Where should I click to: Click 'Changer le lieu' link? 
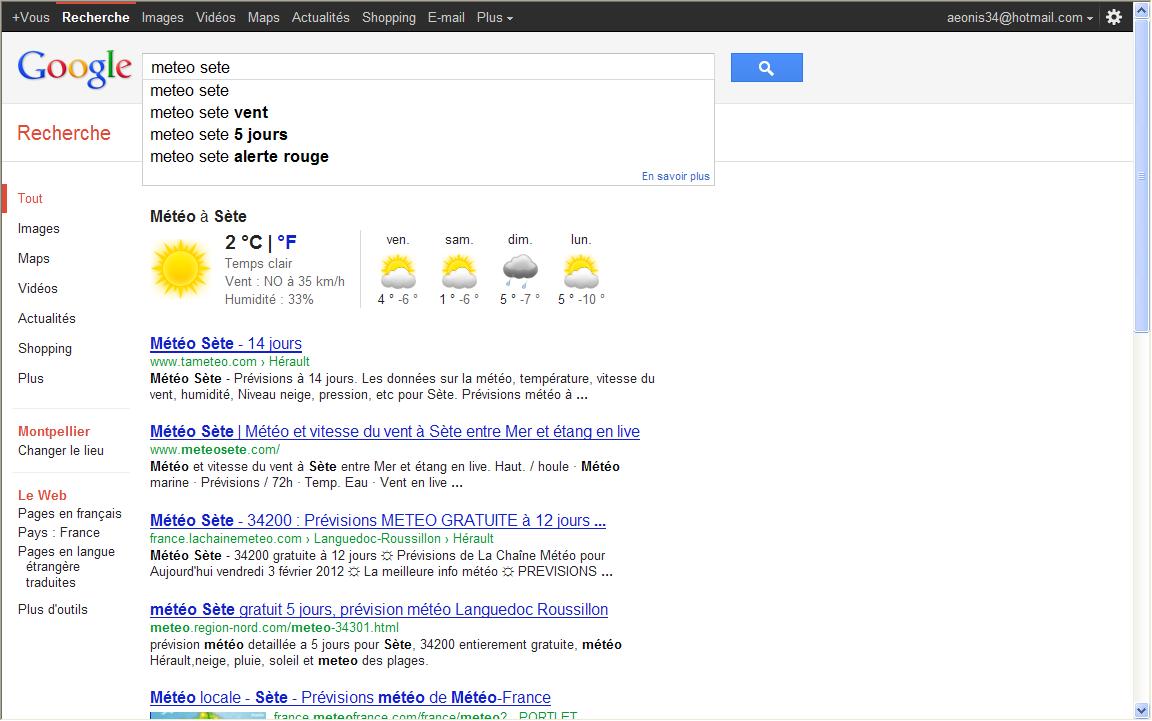point(61,451)
